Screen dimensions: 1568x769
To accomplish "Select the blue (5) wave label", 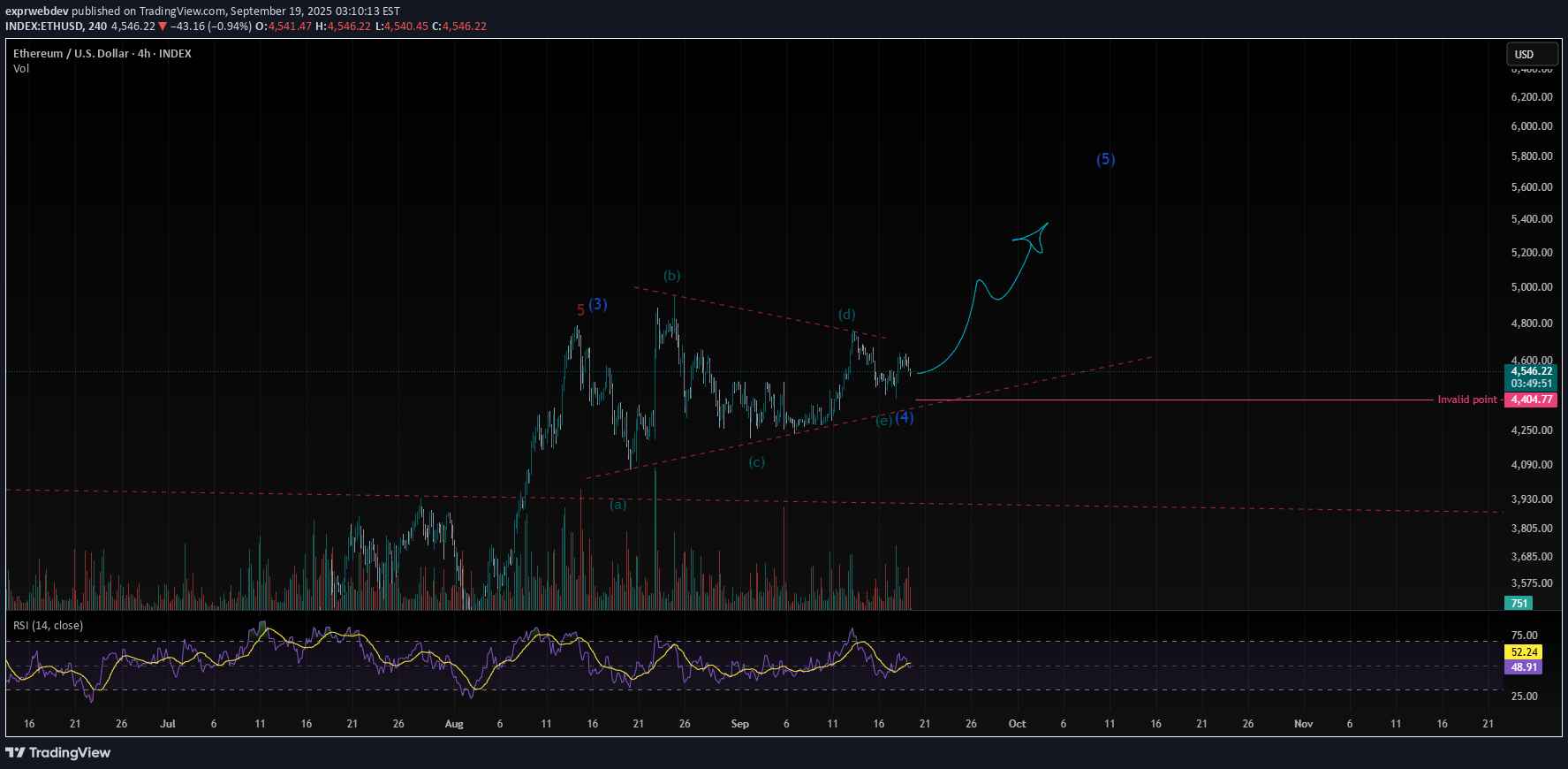I will pos(1105,160).
